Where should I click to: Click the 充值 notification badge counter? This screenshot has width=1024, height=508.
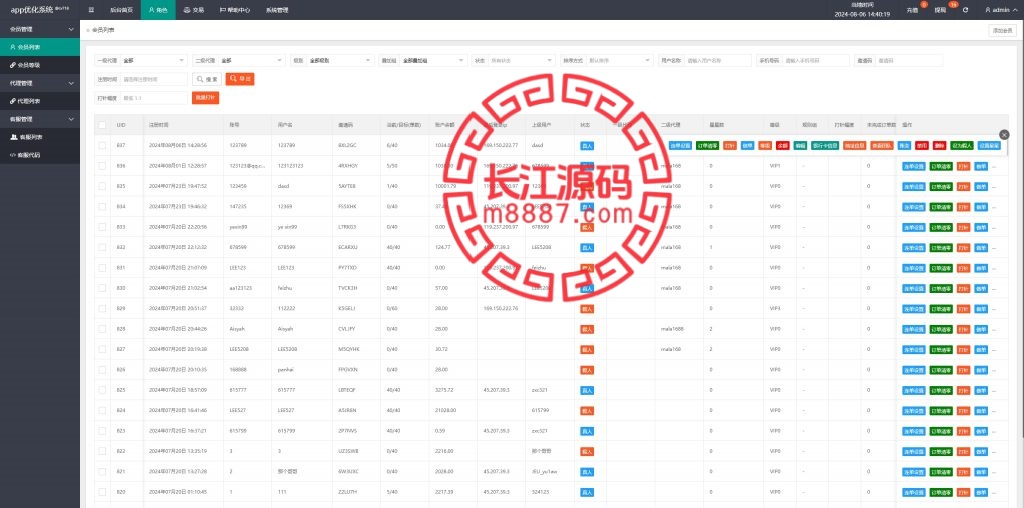pos(923,5)
